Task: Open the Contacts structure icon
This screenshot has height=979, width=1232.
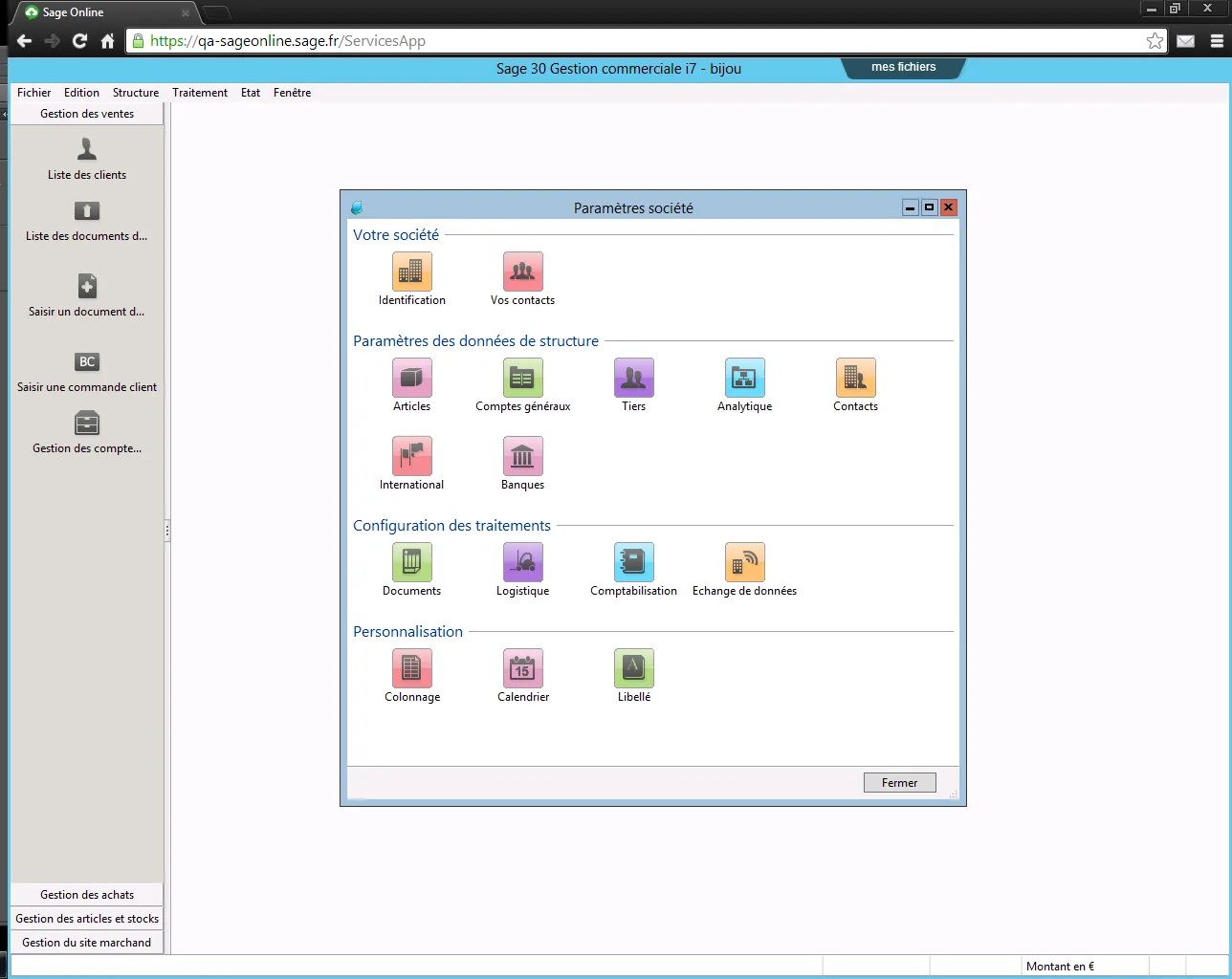Action: click(856, 378)
